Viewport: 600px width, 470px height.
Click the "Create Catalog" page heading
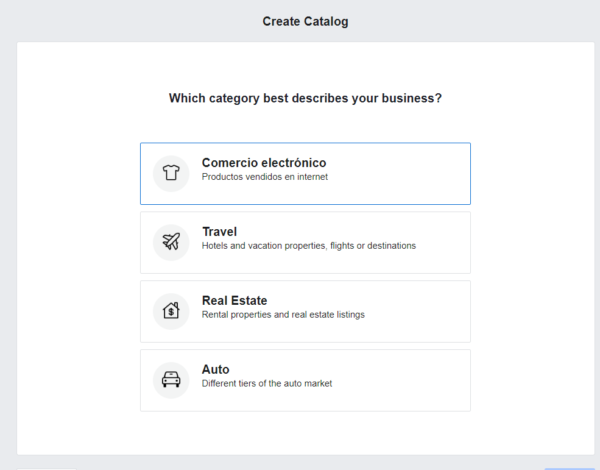305,21
